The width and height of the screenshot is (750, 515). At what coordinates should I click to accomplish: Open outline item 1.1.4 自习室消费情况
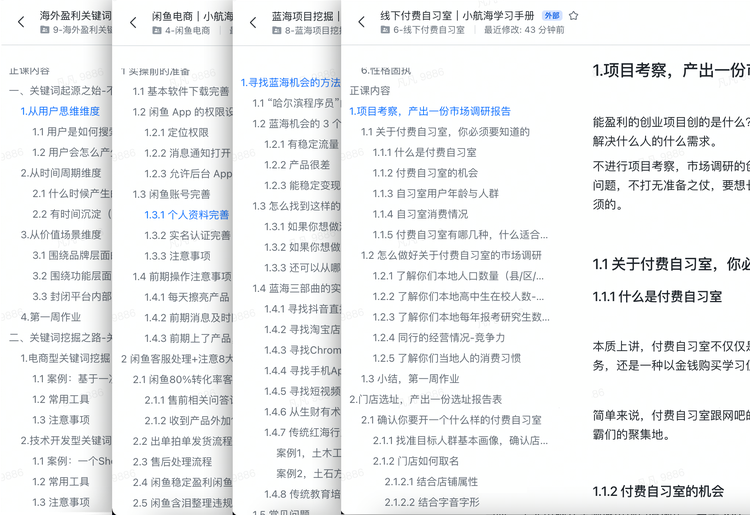tap(420, 214)
